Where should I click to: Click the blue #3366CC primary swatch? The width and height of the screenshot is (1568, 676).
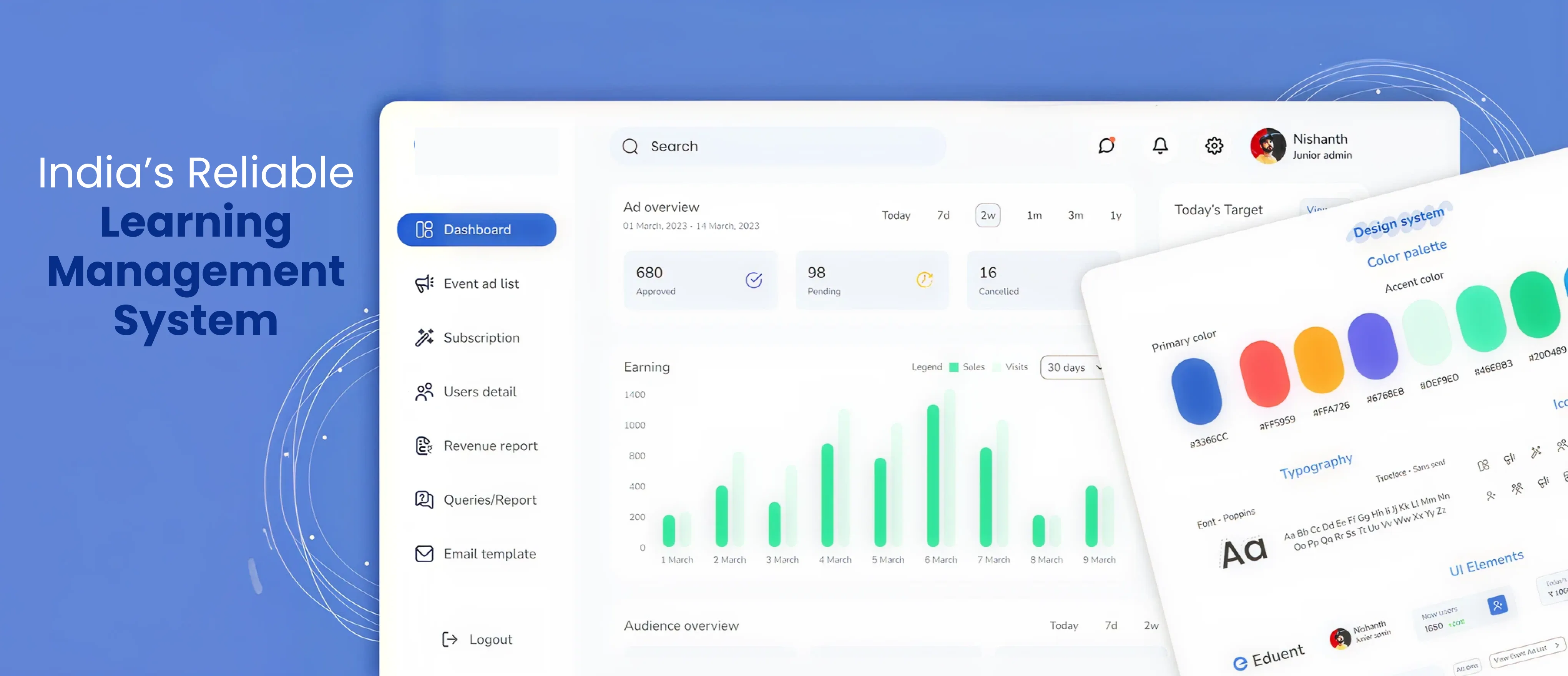coord(1196,391)
